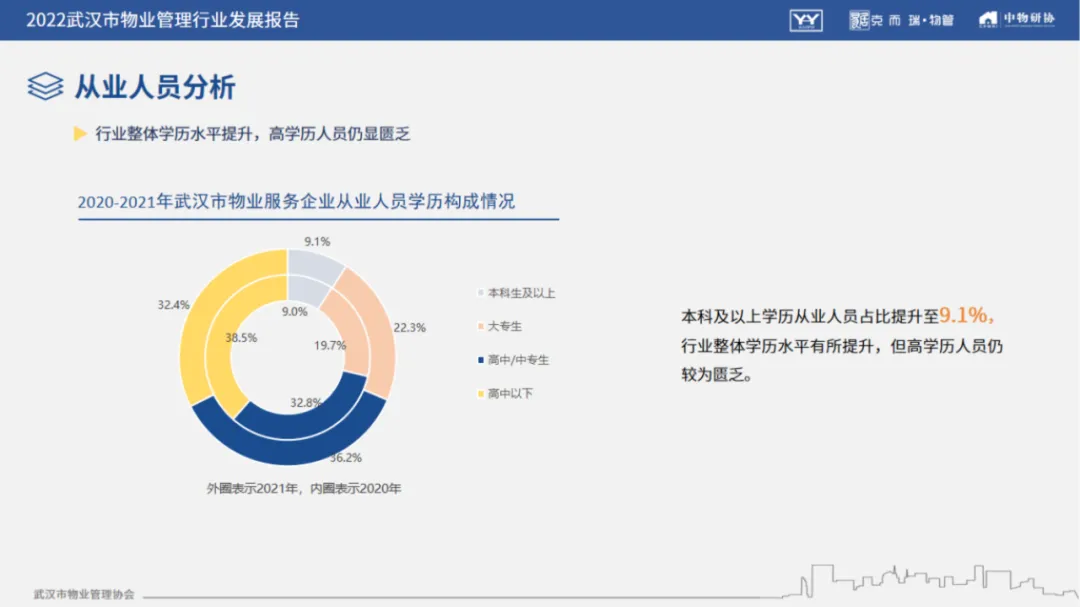Click the chart title 2020-2021年武汉市物业服务企业从业人员学历构成情况

296,202
